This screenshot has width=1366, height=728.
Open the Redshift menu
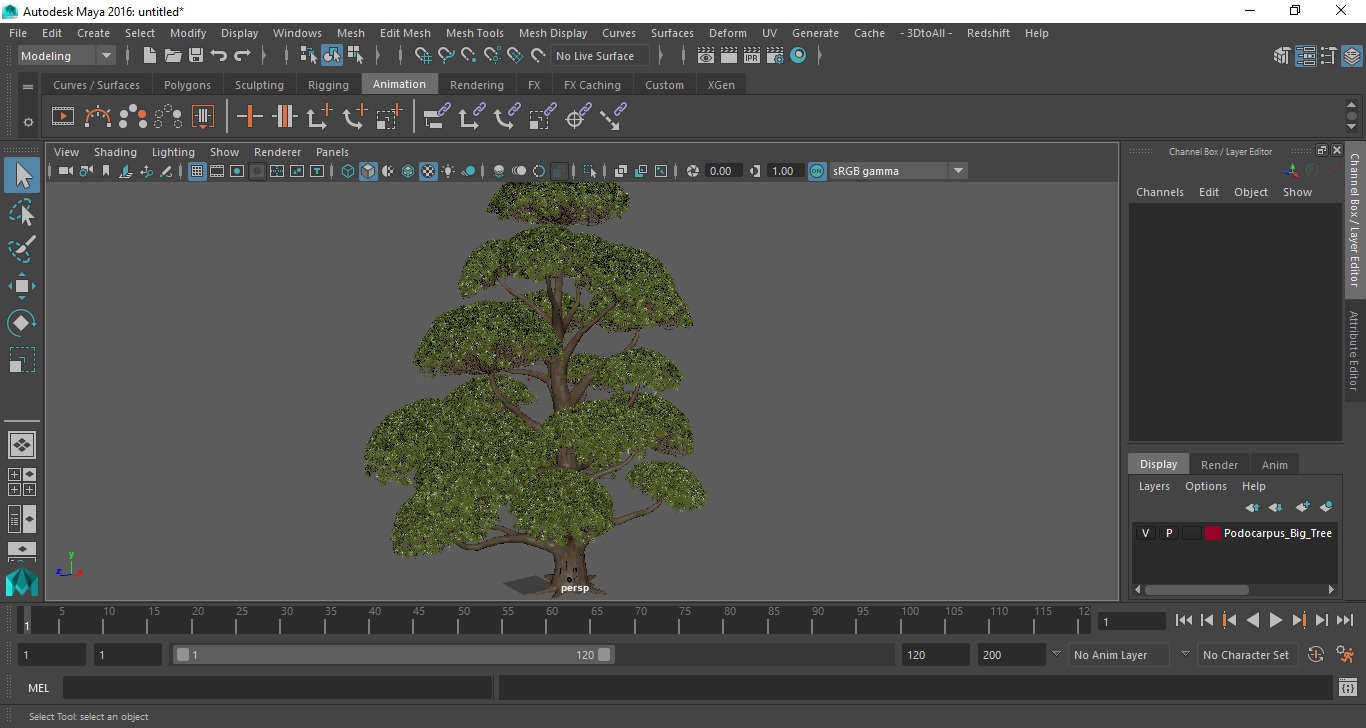point(988,33)
